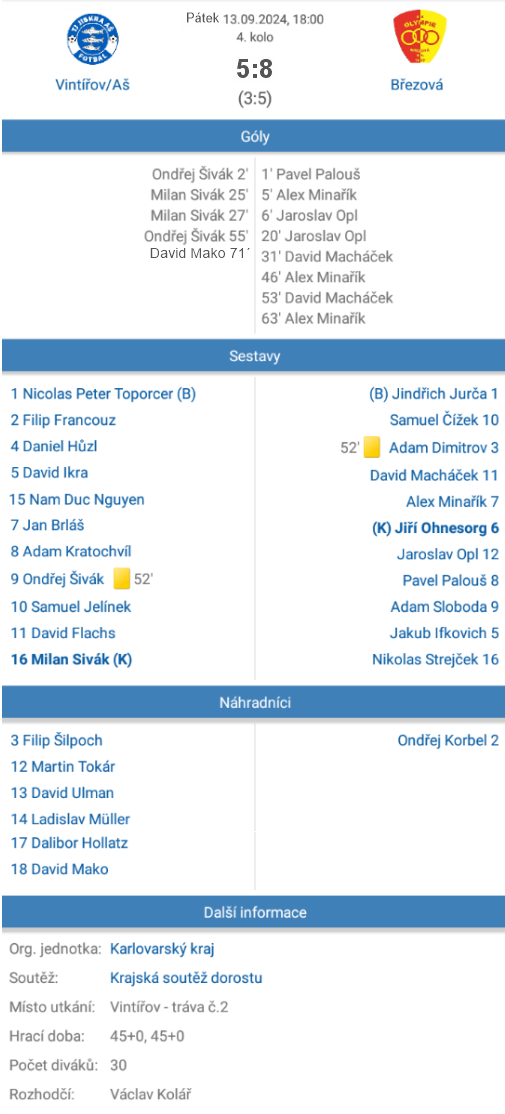The image size is (505, 1114).
Task: Open the Karlovarský kraj organization link
Action: 163,948
